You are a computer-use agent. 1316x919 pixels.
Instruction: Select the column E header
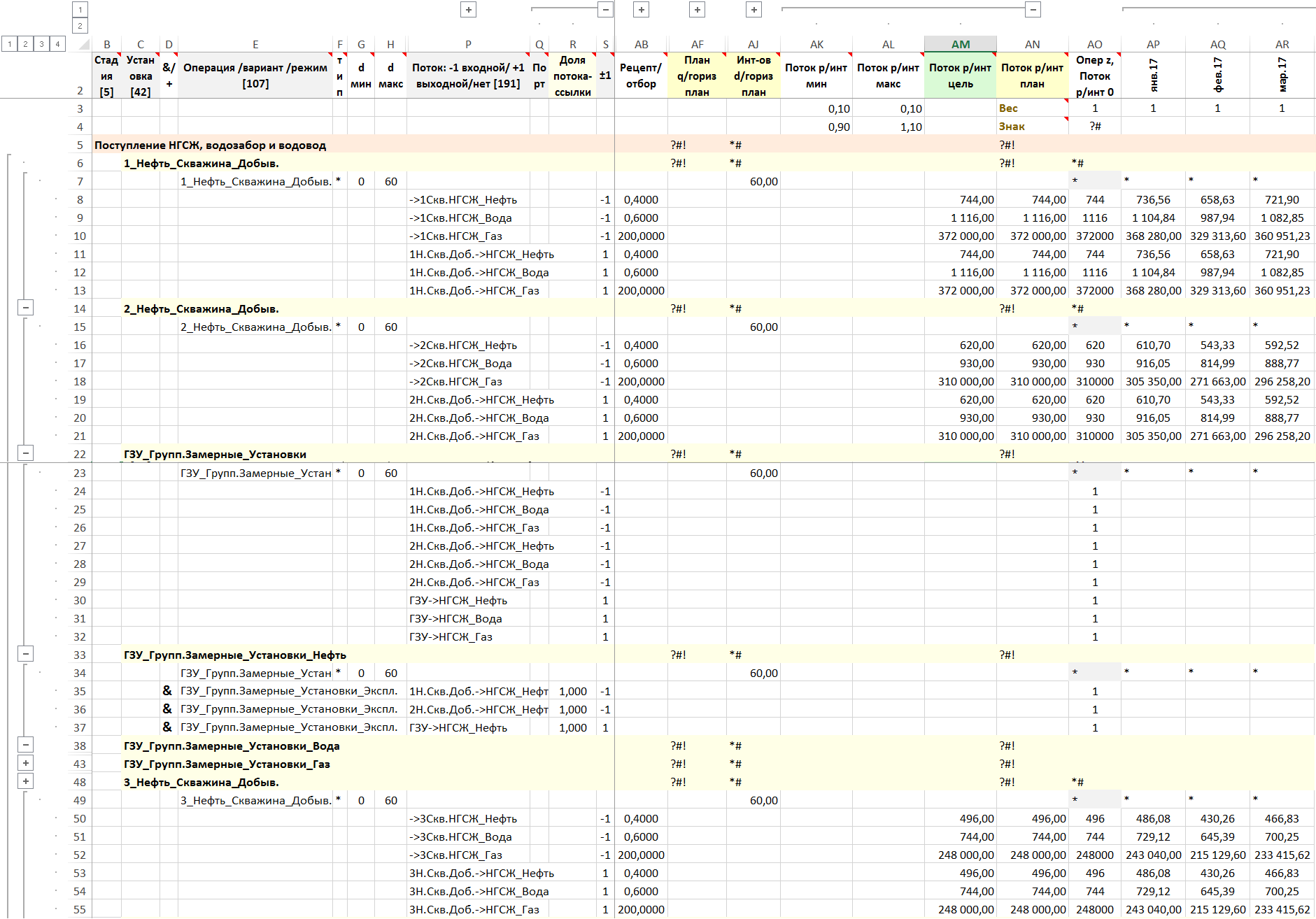point(255,44)
